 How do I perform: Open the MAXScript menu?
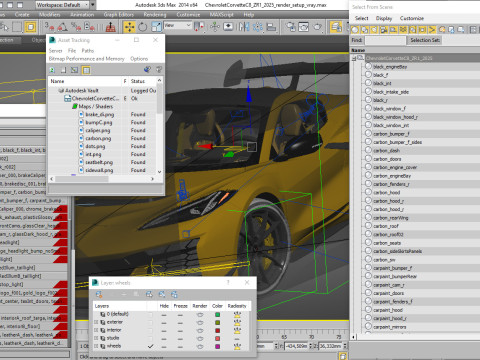221,15
